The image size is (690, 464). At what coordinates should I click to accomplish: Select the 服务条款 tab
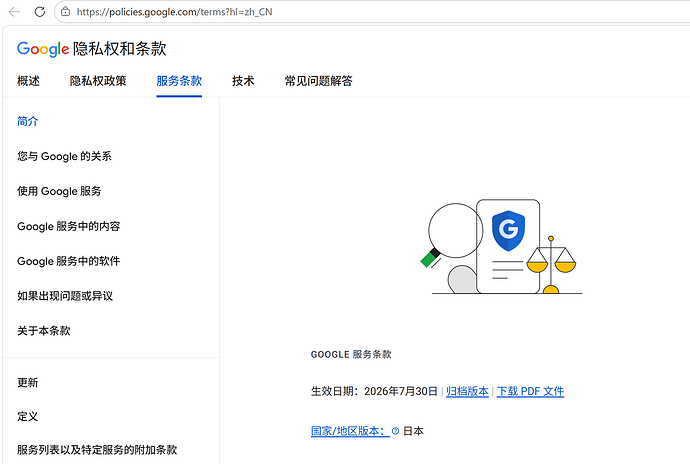(x=179, y=81)
